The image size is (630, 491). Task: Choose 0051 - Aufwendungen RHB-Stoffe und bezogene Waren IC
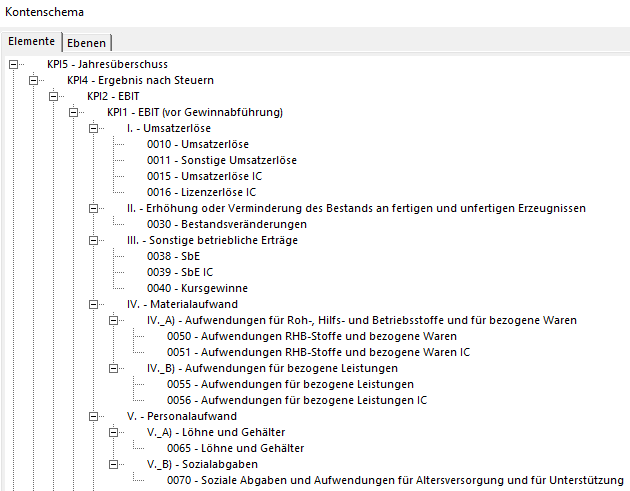click(x=318, y=352)
